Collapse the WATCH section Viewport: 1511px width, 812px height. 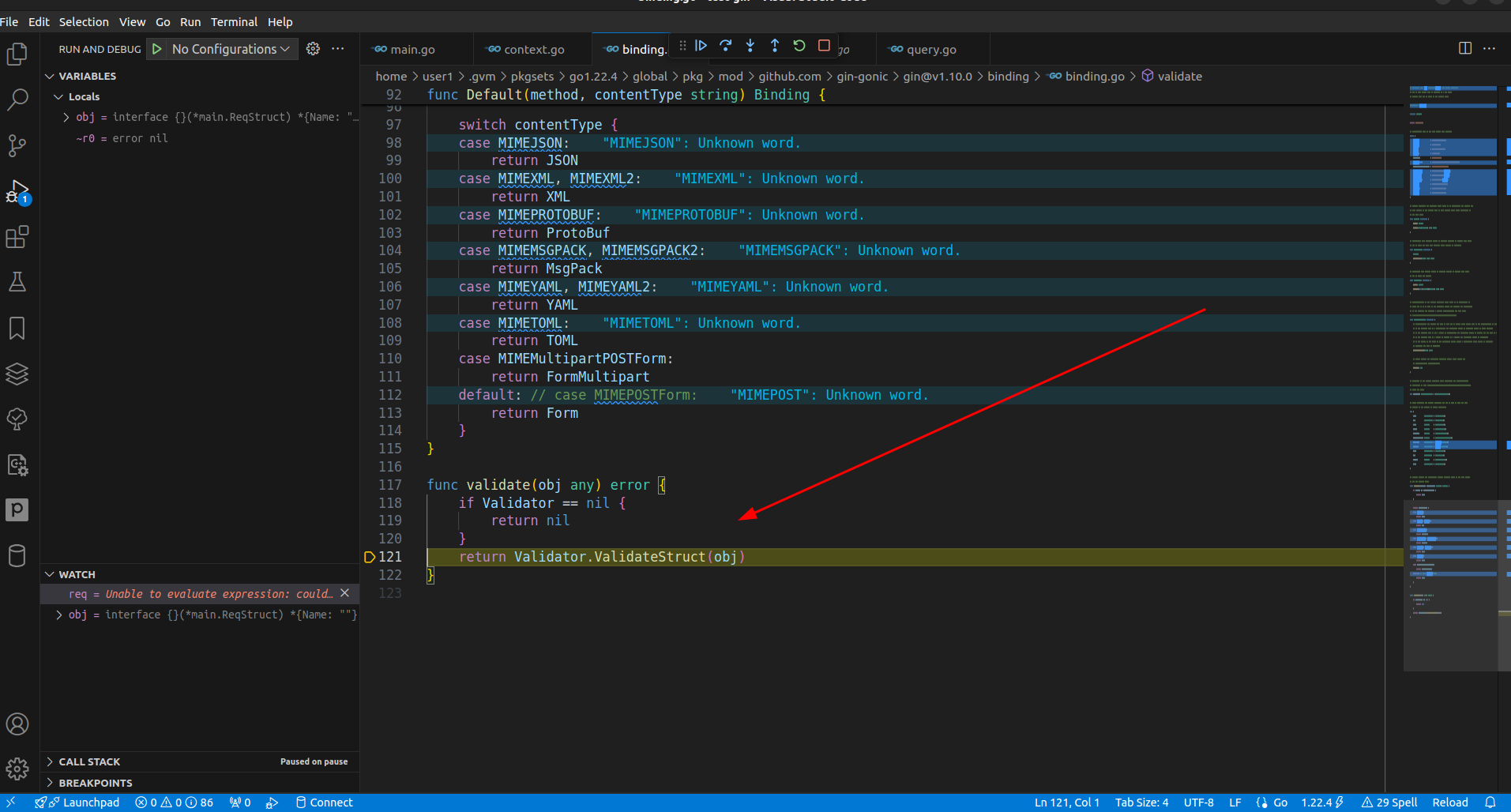coord(77,574)
